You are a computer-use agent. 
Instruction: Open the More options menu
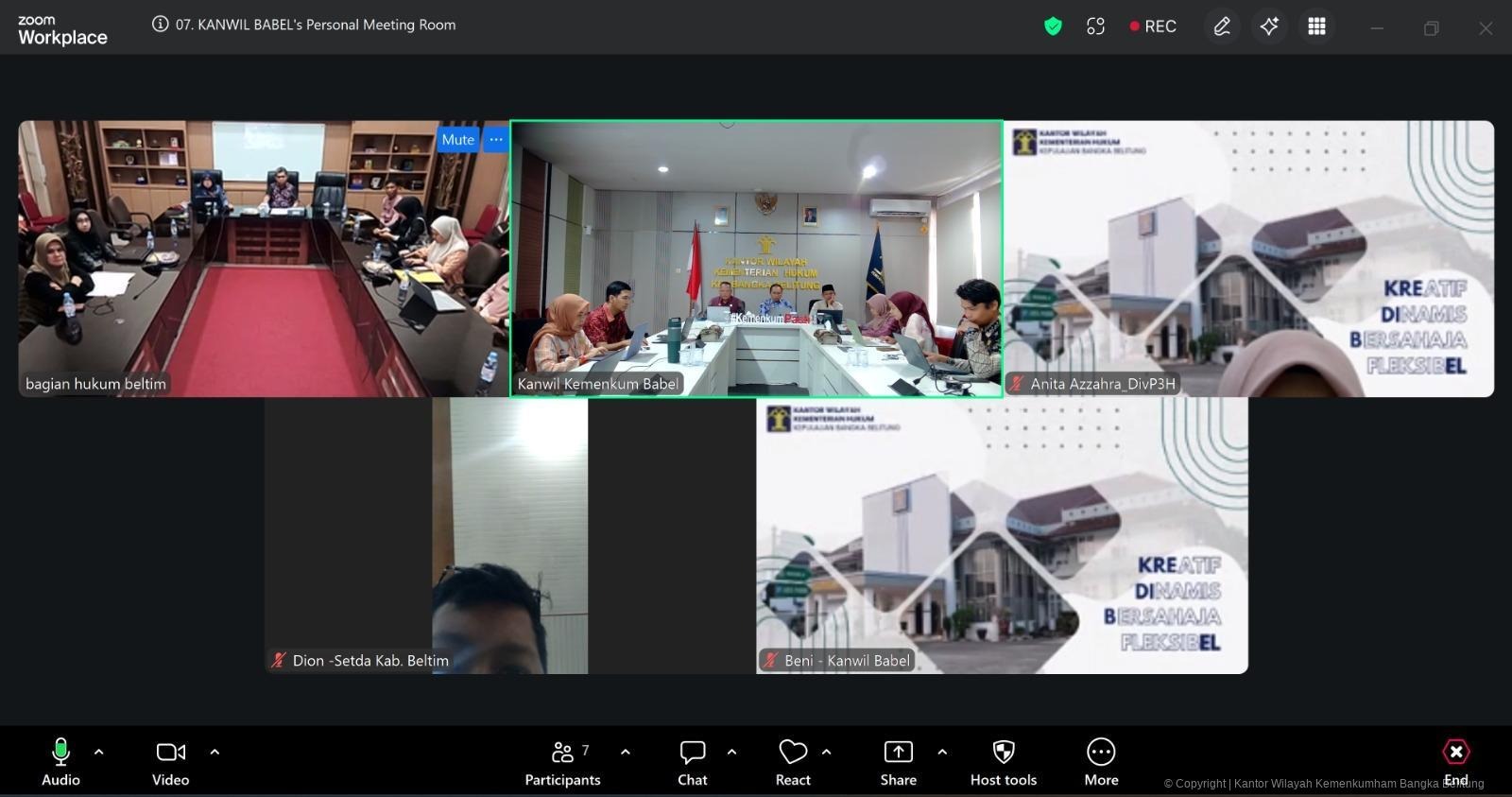pyautogui.click(x=1102, y=762)
